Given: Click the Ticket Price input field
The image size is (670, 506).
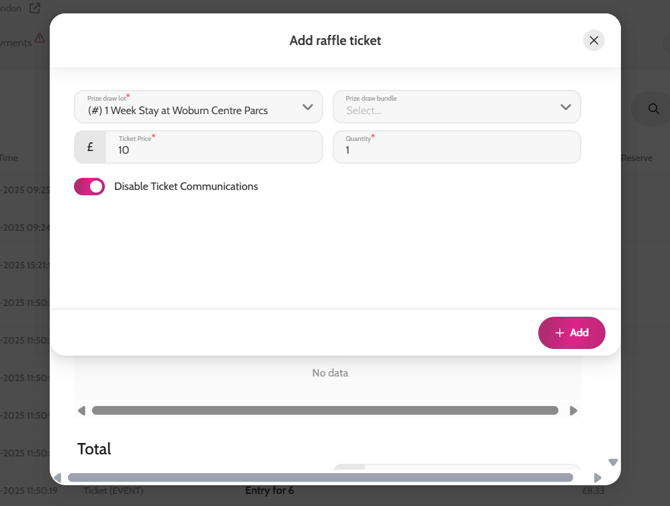Looking at the screenshot, I should click(x=215, y=148).
